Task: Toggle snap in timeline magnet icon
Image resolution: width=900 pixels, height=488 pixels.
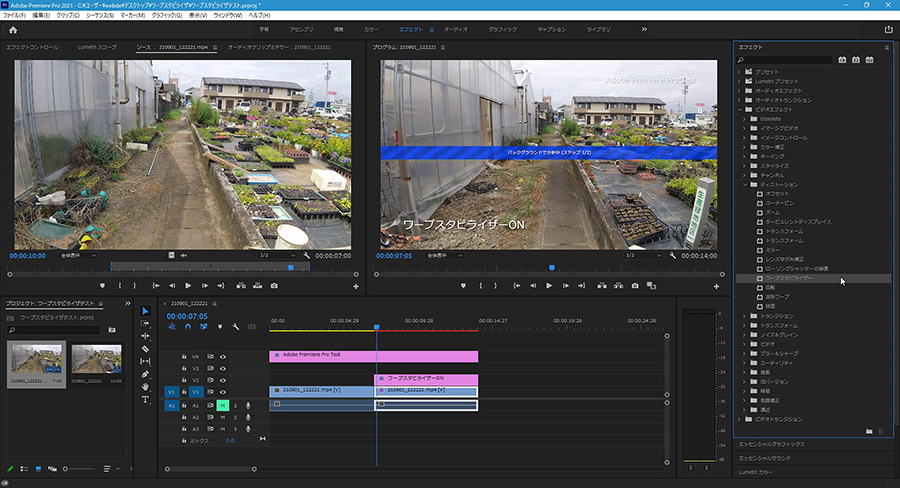Action: point(188,327)
